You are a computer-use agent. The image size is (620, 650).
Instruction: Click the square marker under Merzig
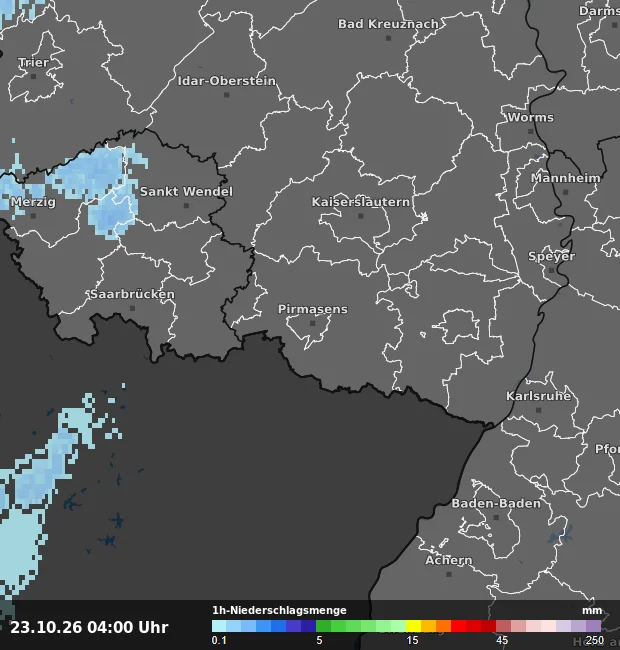pos(33,216)
